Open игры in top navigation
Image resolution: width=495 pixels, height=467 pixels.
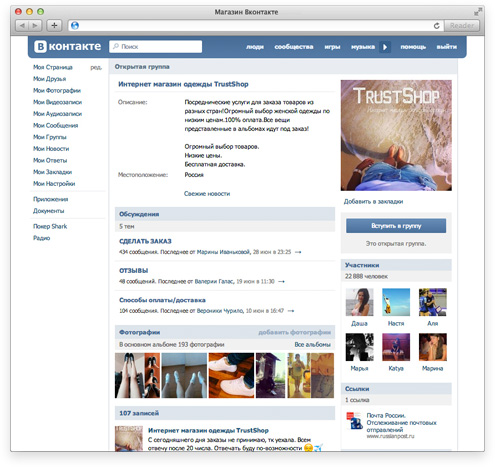point(332,47)
